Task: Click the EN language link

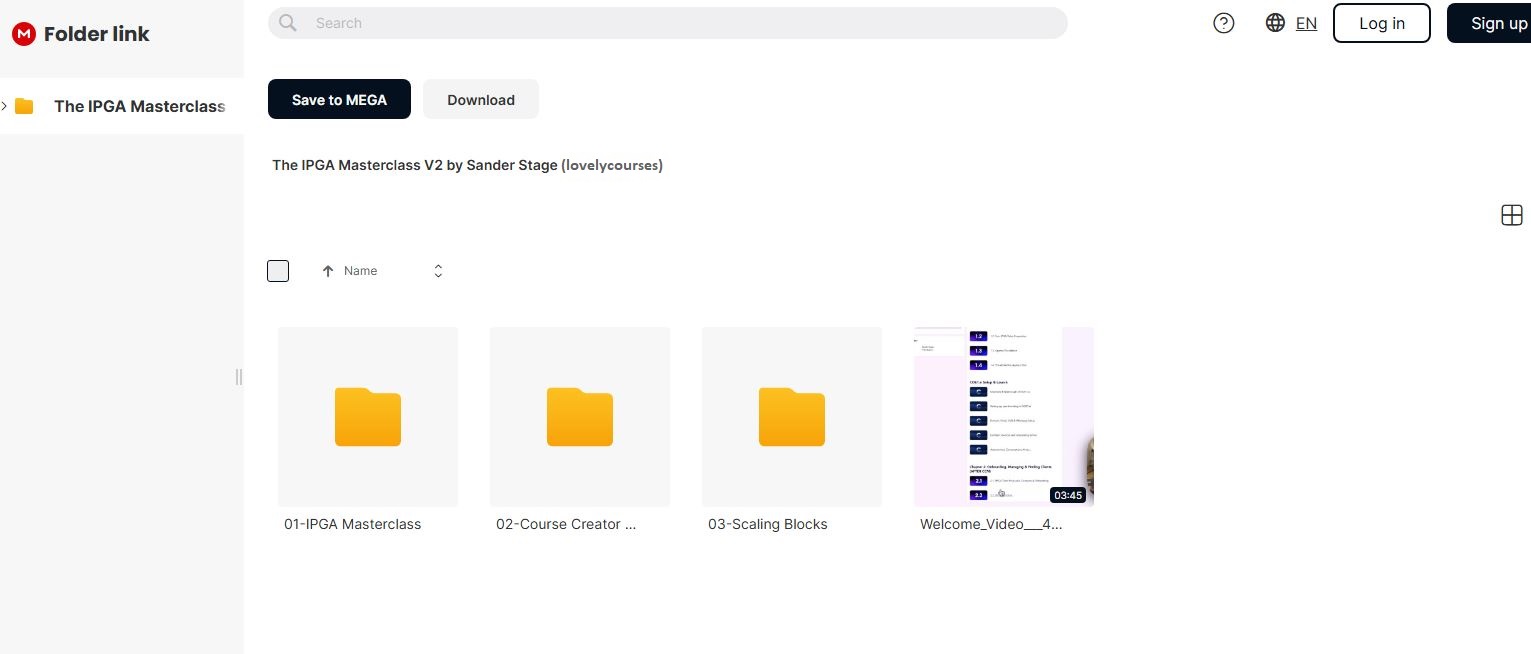Action: pyautogui.click(x=1306, y=23)
